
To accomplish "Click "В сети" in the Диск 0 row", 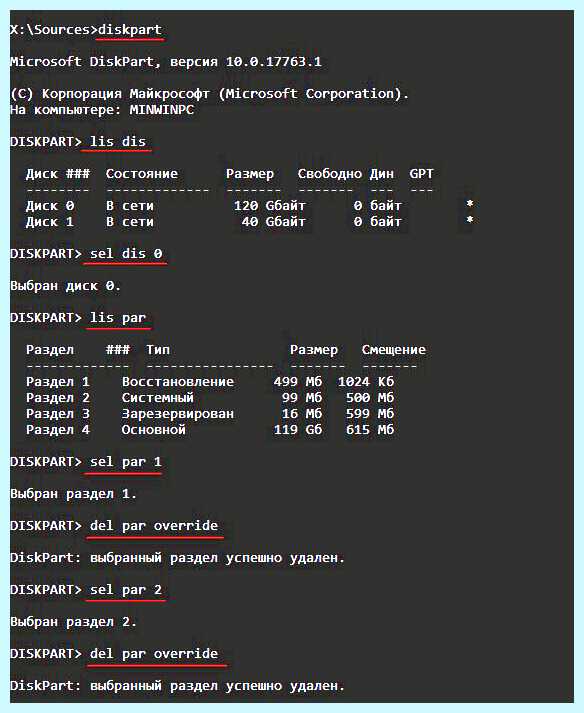I will point(130,206).
